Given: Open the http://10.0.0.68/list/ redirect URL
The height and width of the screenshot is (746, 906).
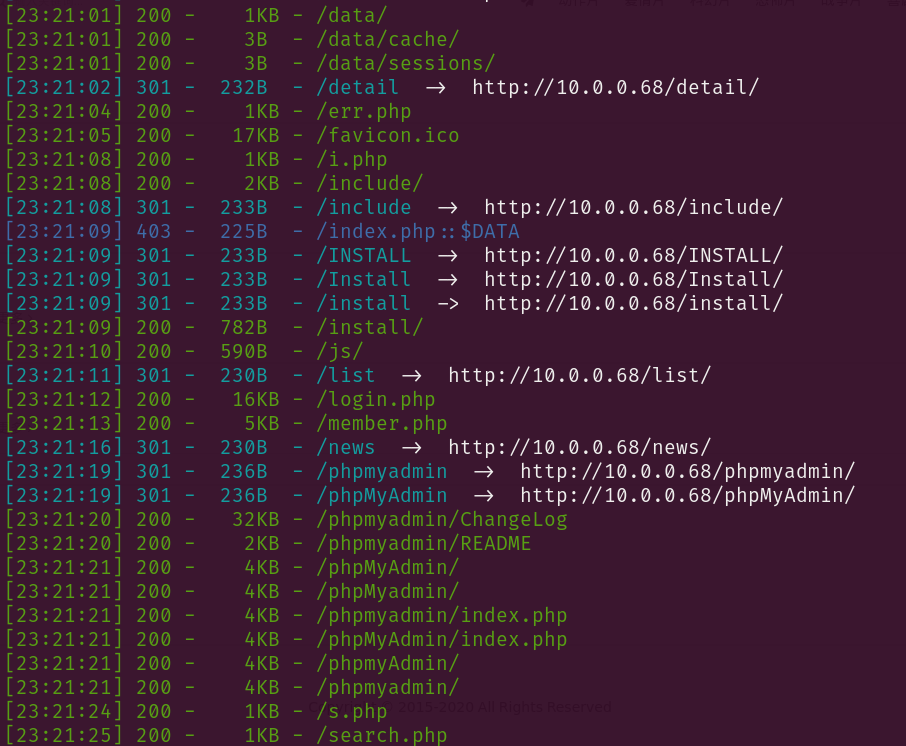Looking at the screenshot, I should pos(580,376).
